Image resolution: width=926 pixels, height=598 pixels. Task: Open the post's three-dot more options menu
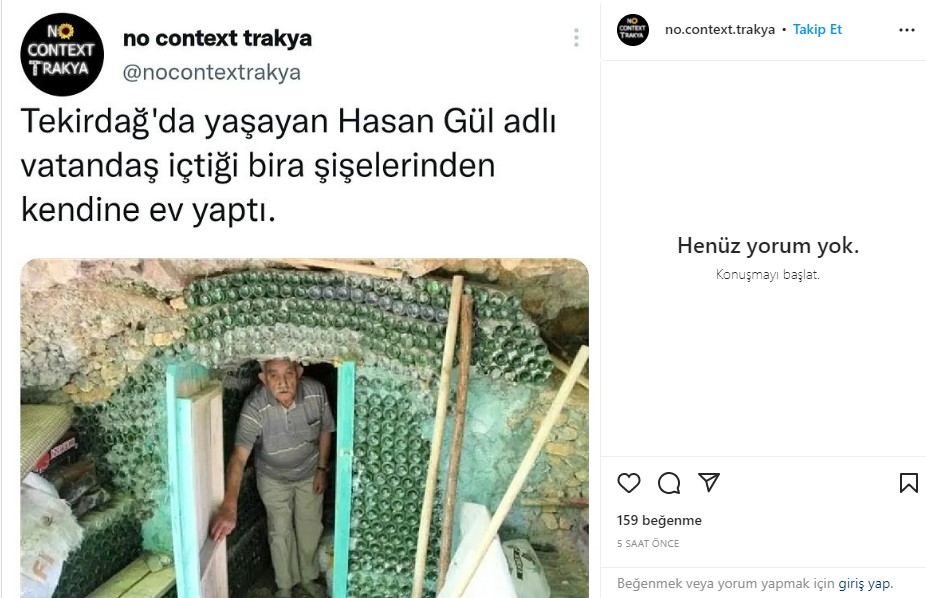click(907, 30)
